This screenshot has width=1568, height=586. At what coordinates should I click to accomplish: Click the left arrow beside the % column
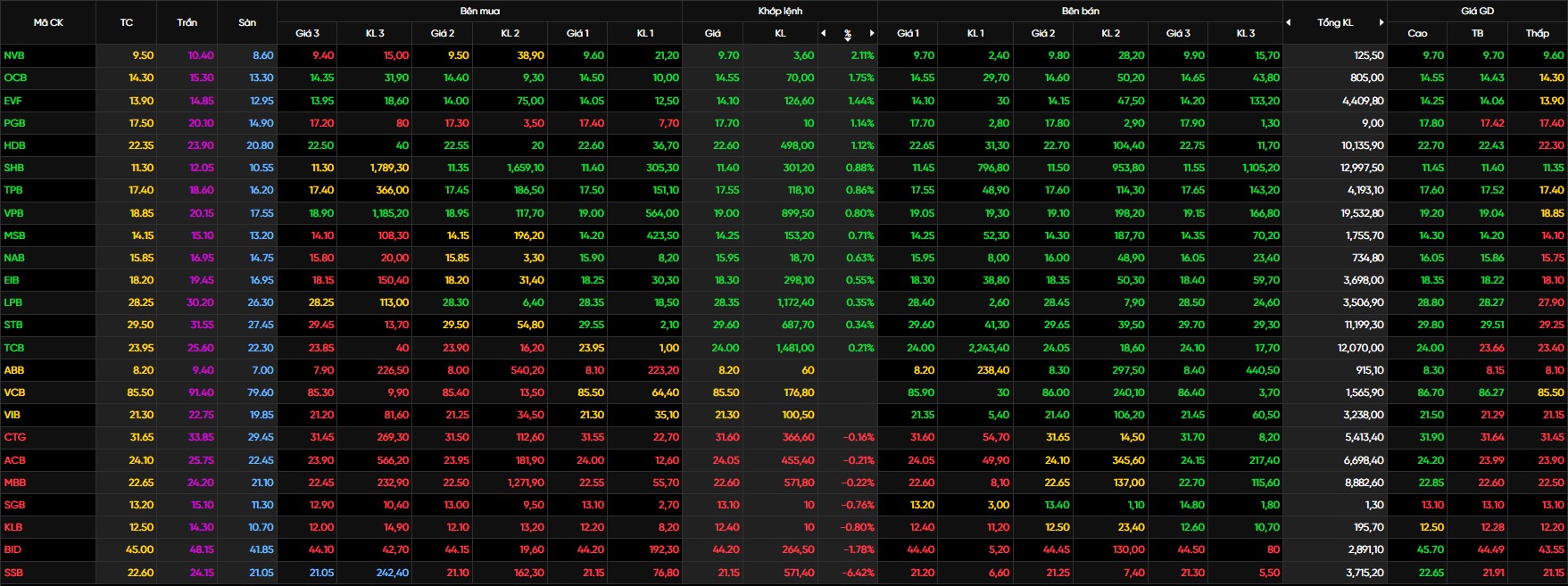coord(823,33)
